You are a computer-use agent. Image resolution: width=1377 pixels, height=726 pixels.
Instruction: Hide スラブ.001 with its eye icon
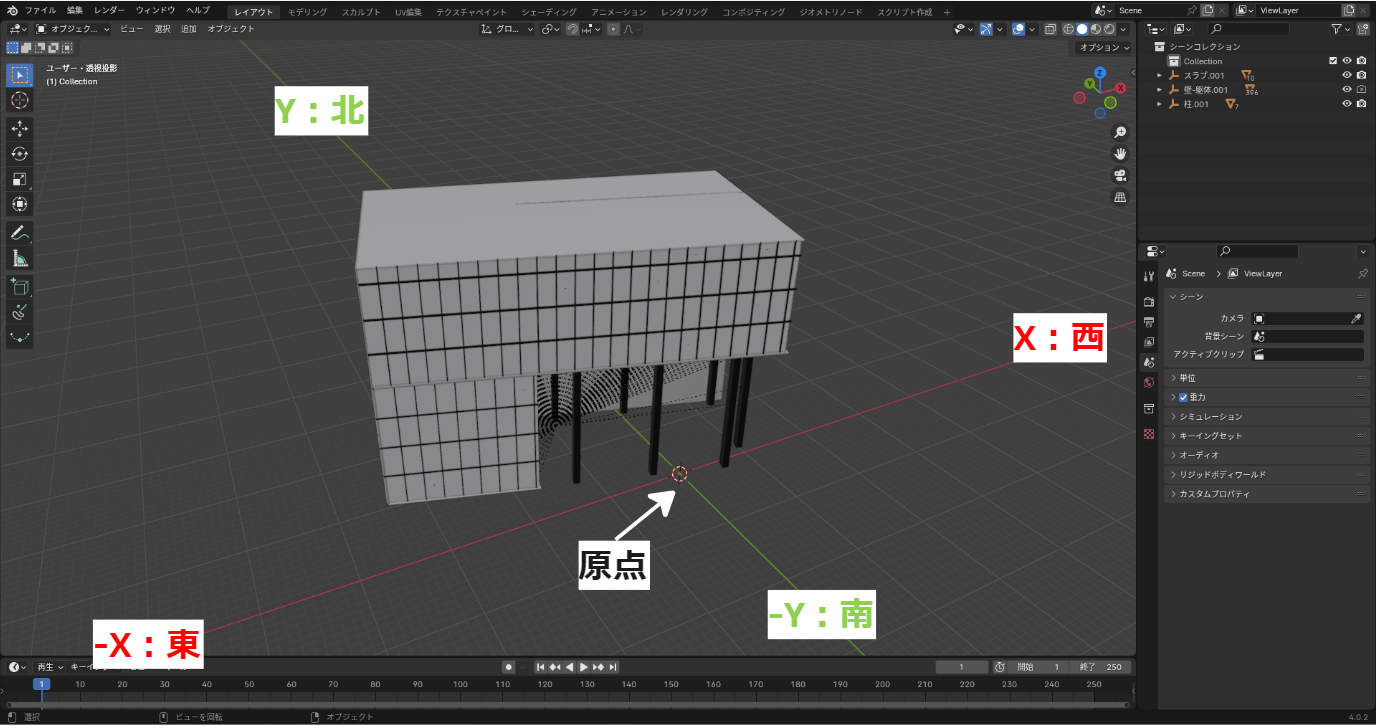(1346, 75)
